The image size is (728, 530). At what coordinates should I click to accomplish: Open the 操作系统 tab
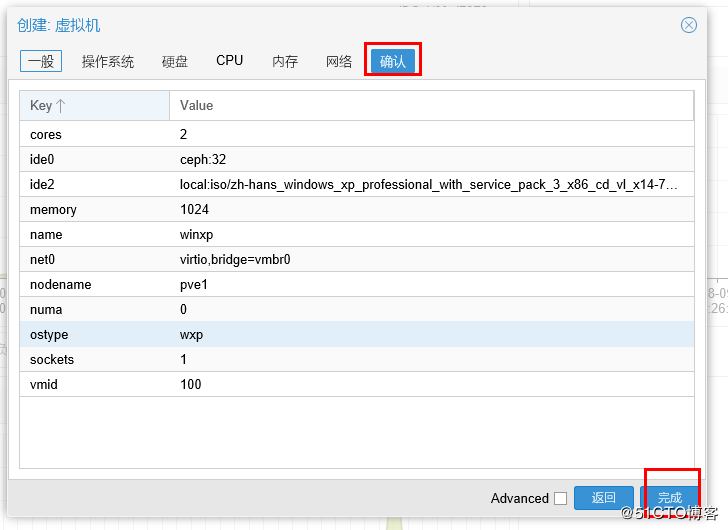[108, 61]
